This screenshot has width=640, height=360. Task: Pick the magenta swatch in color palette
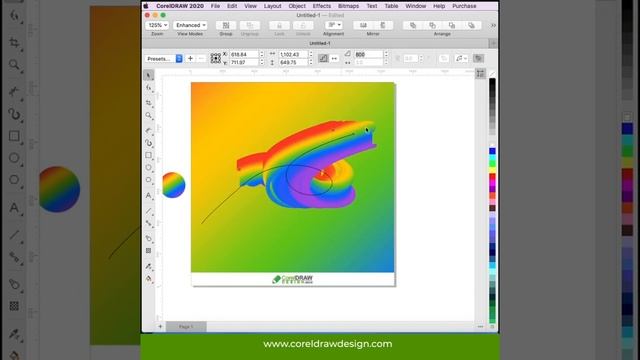click(x=492, y=182)
